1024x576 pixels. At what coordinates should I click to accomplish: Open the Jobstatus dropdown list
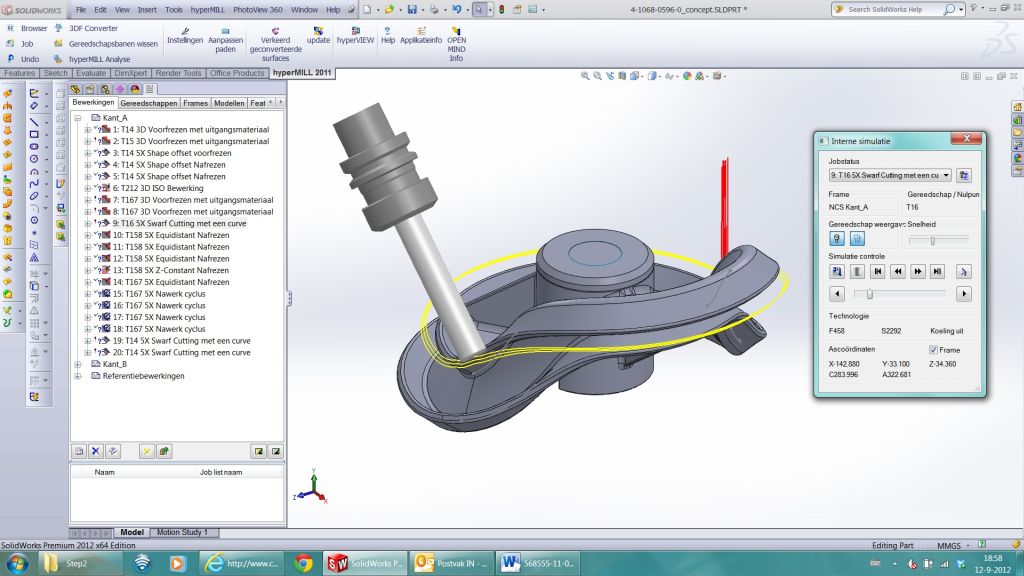pyautogui.click(x=946, y=175)
